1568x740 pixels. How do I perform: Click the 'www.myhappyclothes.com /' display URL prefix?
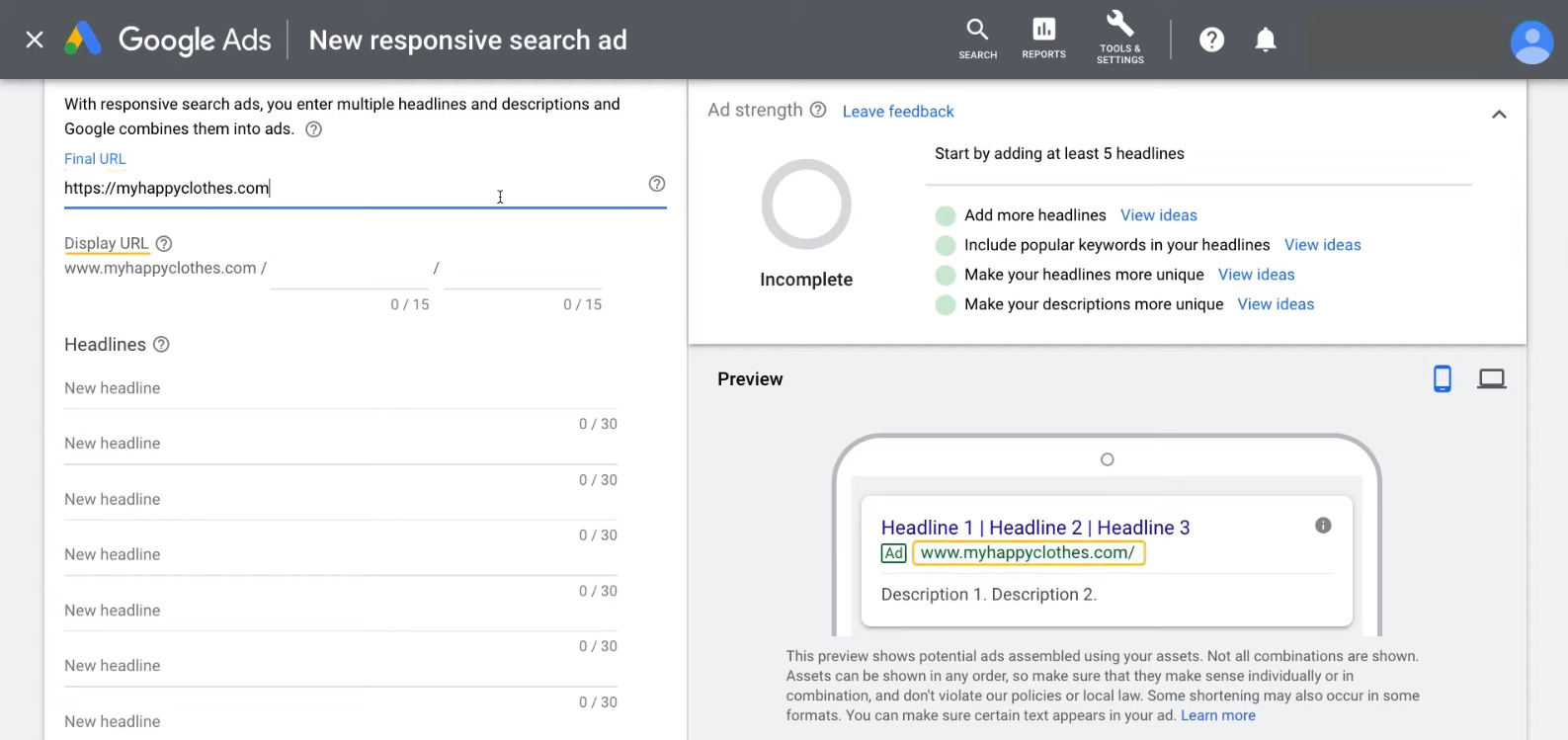(x=165, y=269)
